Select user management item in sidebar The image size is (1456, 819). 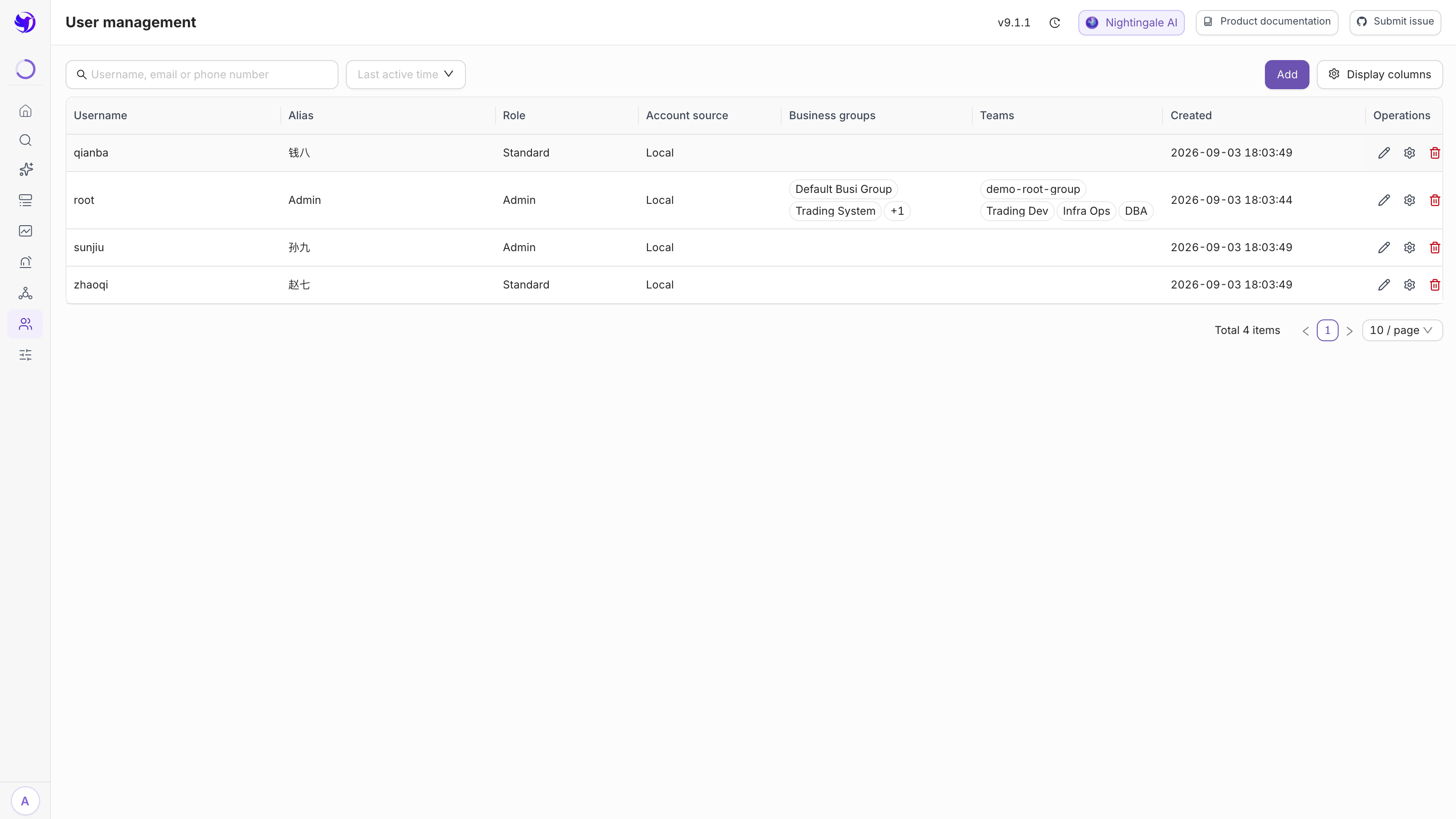[25, 324]
